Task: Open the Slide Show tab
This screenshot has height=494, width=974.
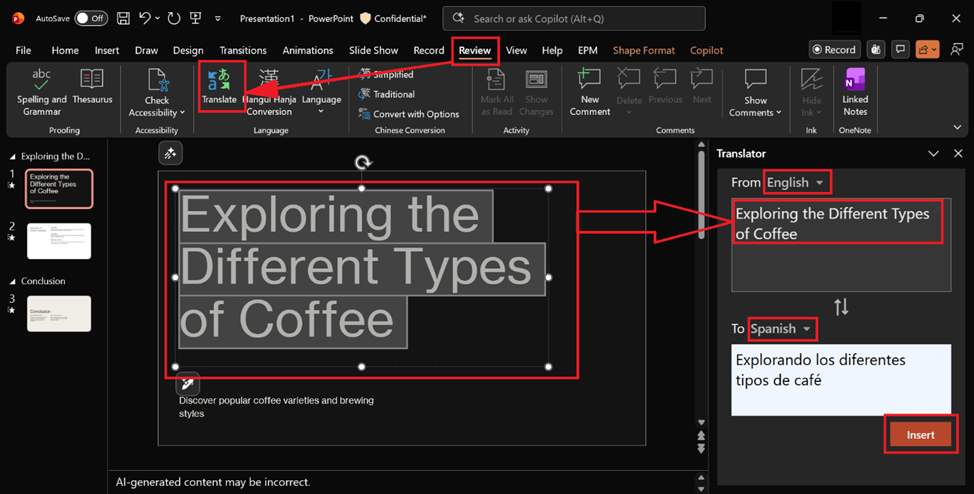Action: coord(373,50)
